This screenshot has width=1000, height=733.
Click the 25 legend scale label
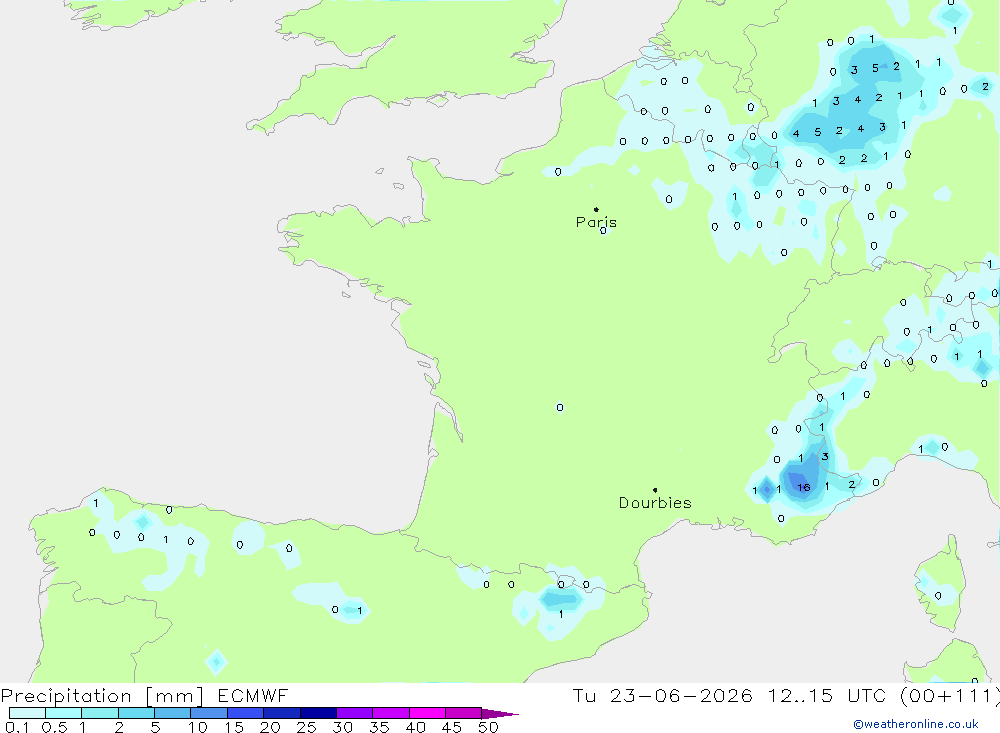tap(307, 727)
